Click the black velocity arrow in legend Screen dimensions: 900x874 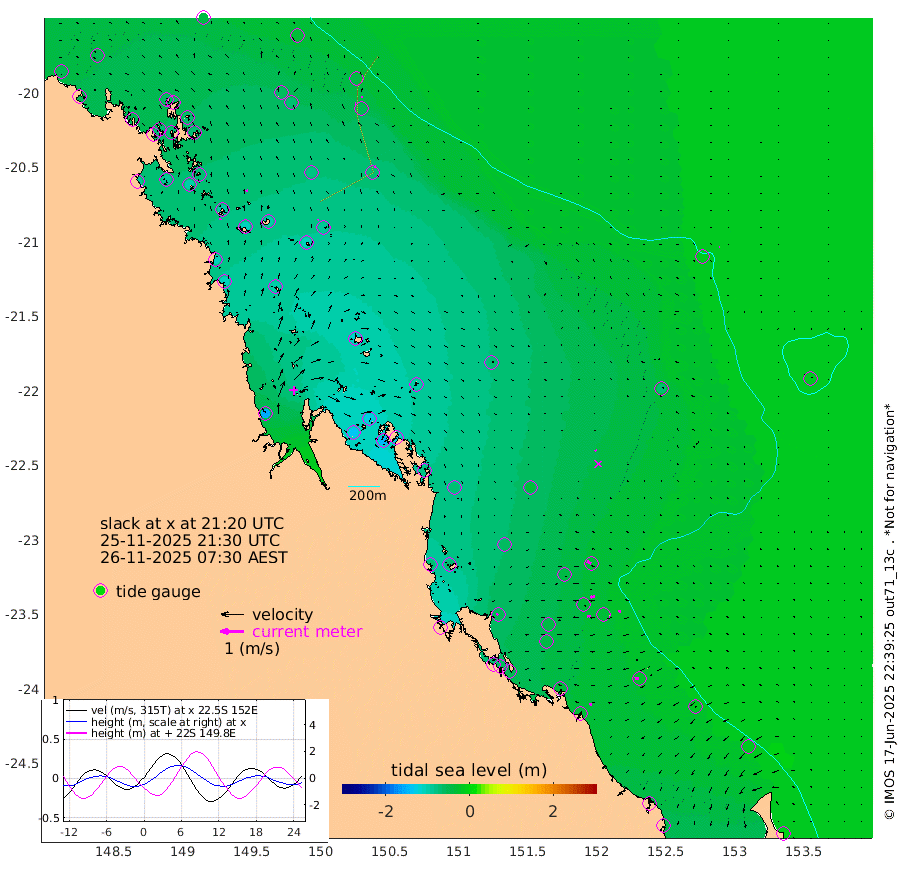coord(232,615)
